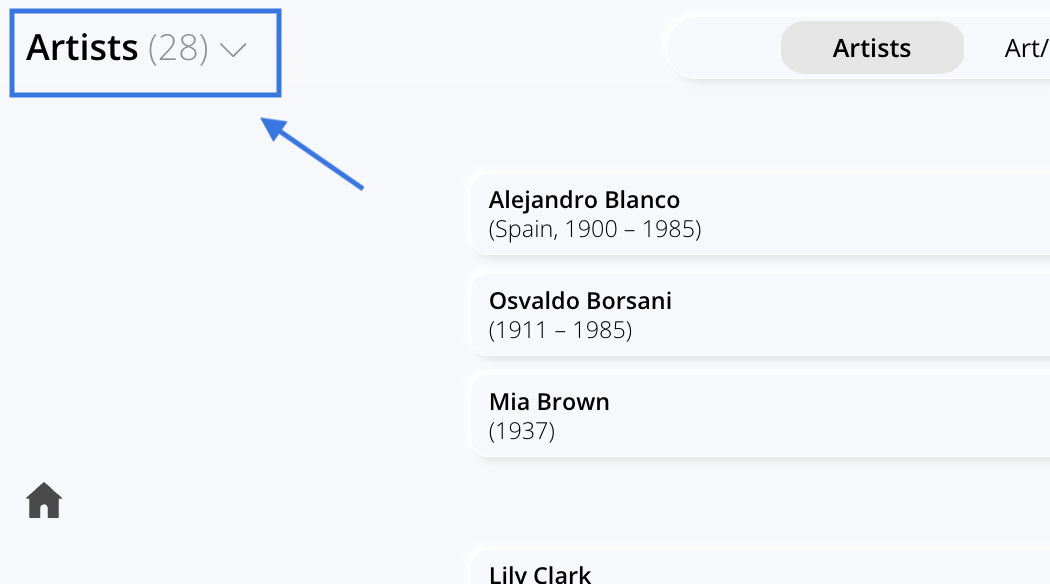This screenshot has width=1050, height=584.
Task: Open the Osvaldo Borsani artist card
Action: coord(760,315)
